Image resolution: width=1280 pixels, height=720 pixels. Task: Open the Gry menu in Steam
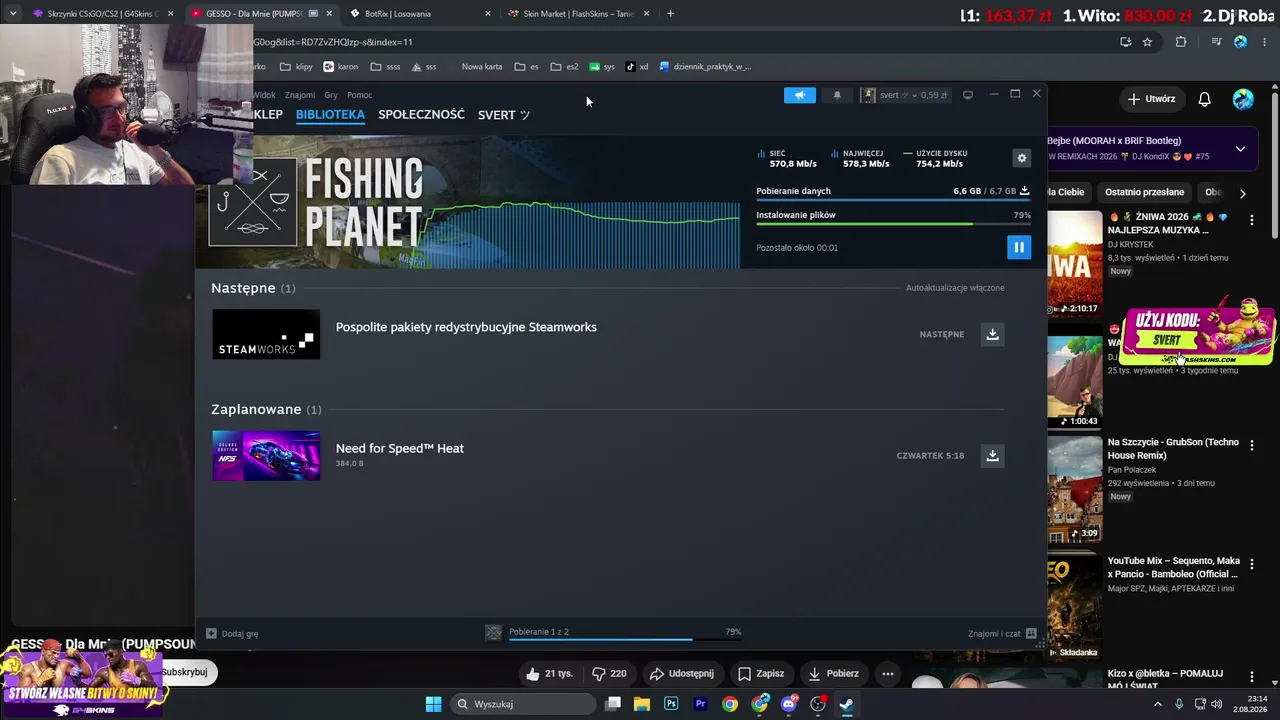coord(331,95)
